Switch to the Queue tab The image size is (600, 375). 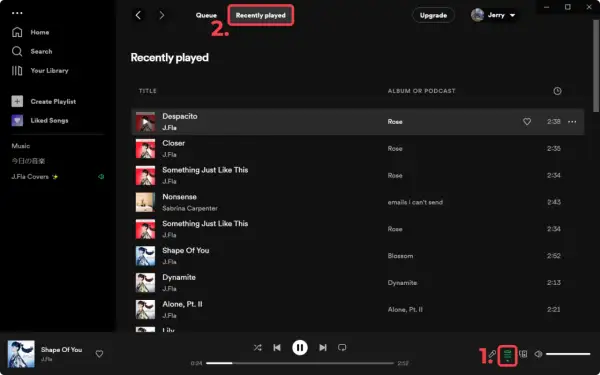[206, 15]
